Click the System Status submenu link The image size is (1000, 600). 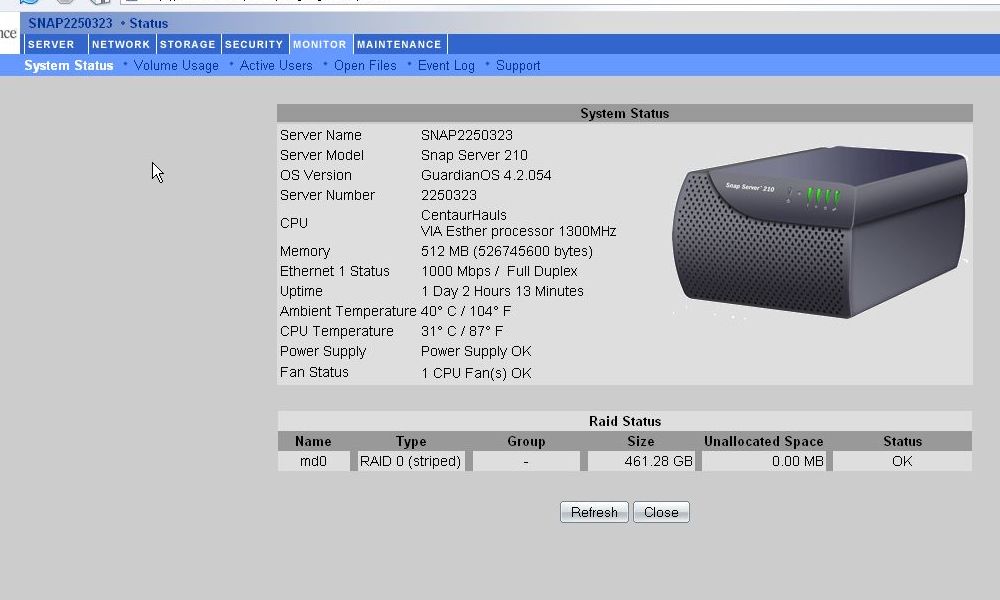69,66
